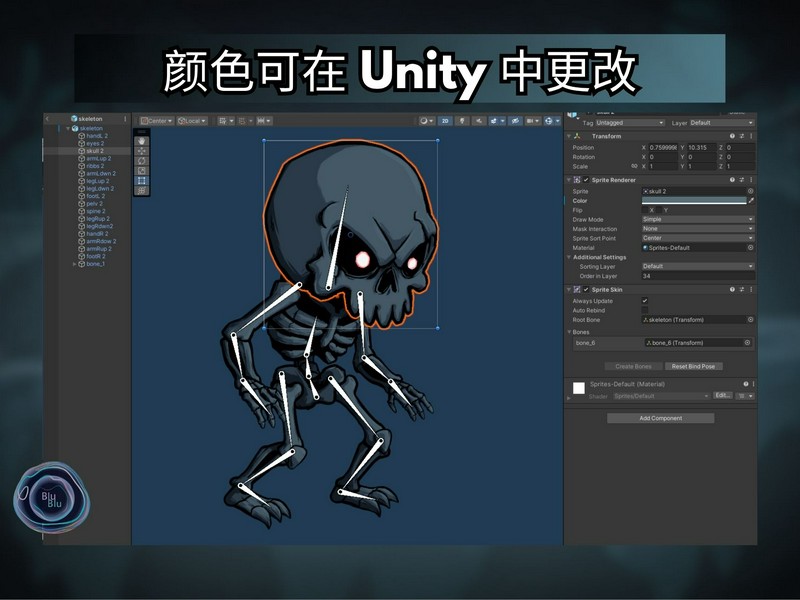The height and width of the screenshot is (600, 800).
Task: Click Position X field
Action: (x=663, y=147)
